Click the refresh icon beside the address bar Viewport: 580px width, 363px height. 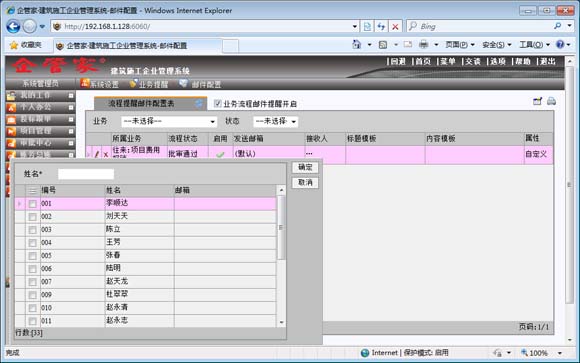pos(381,26)
